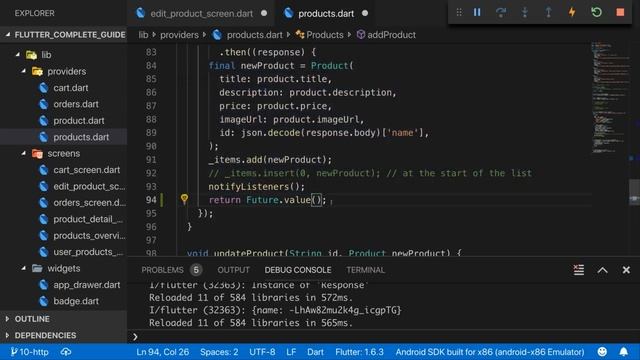Pause the debug session
The image size is (640, 360).
(477, 12)
